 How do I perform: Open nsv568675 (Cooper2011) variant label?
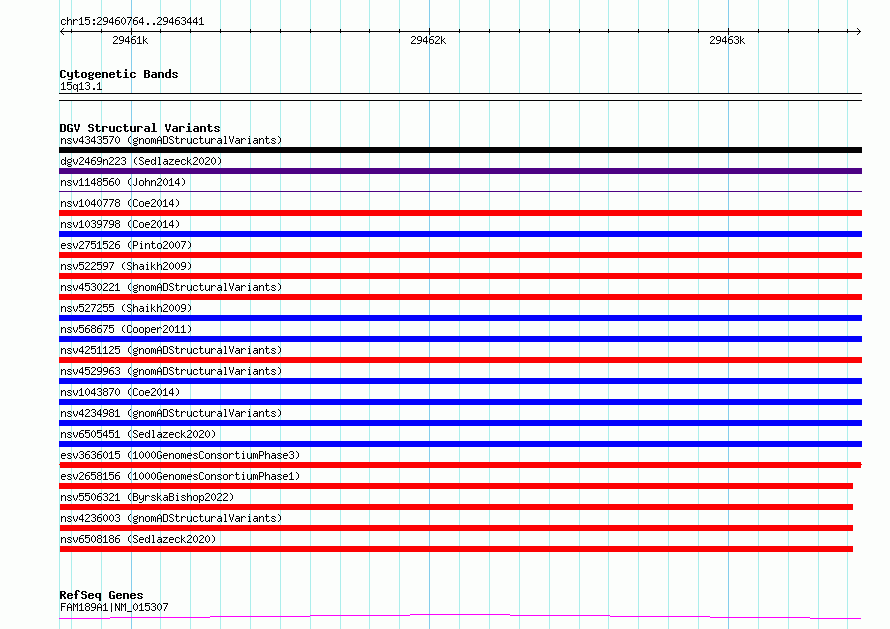pos(126,329)
